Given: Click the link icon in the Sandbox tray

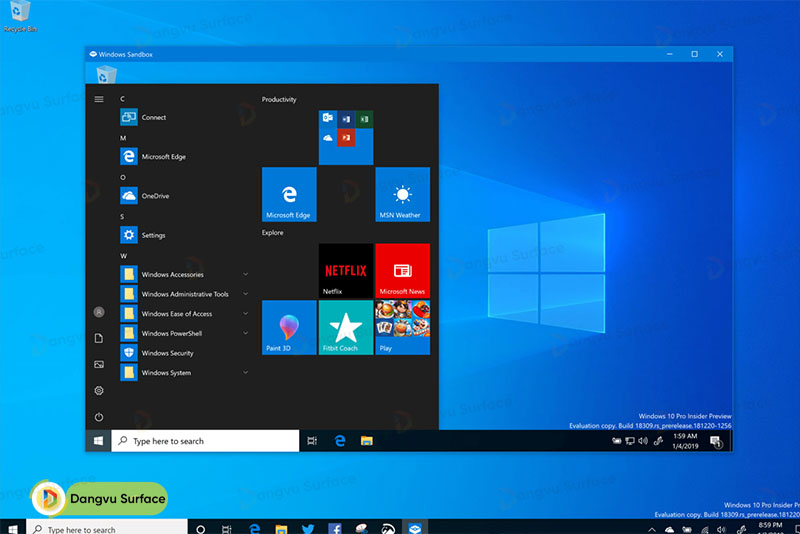Looking at the screenshot, I should (x=658, y=441).
